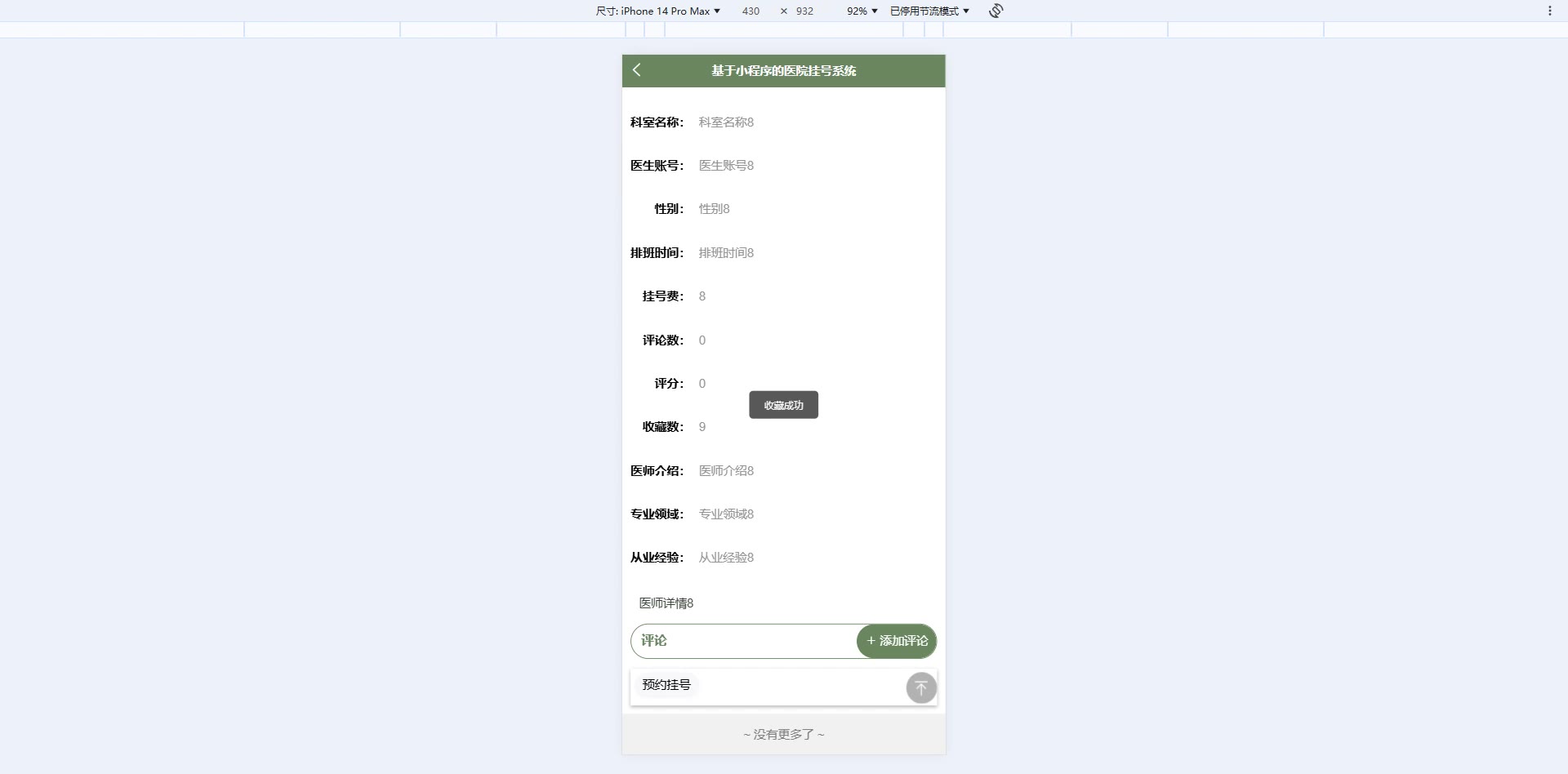The image size is (1568, 774).
Task: Click the 医生账号8 value
Action: tap(726, 166)
